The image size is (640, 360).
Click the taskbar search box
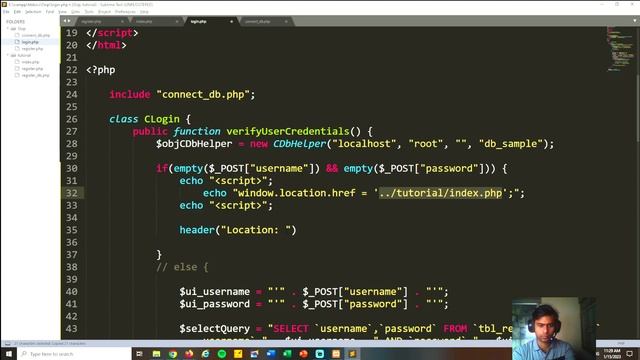click(x=74, y=353)
